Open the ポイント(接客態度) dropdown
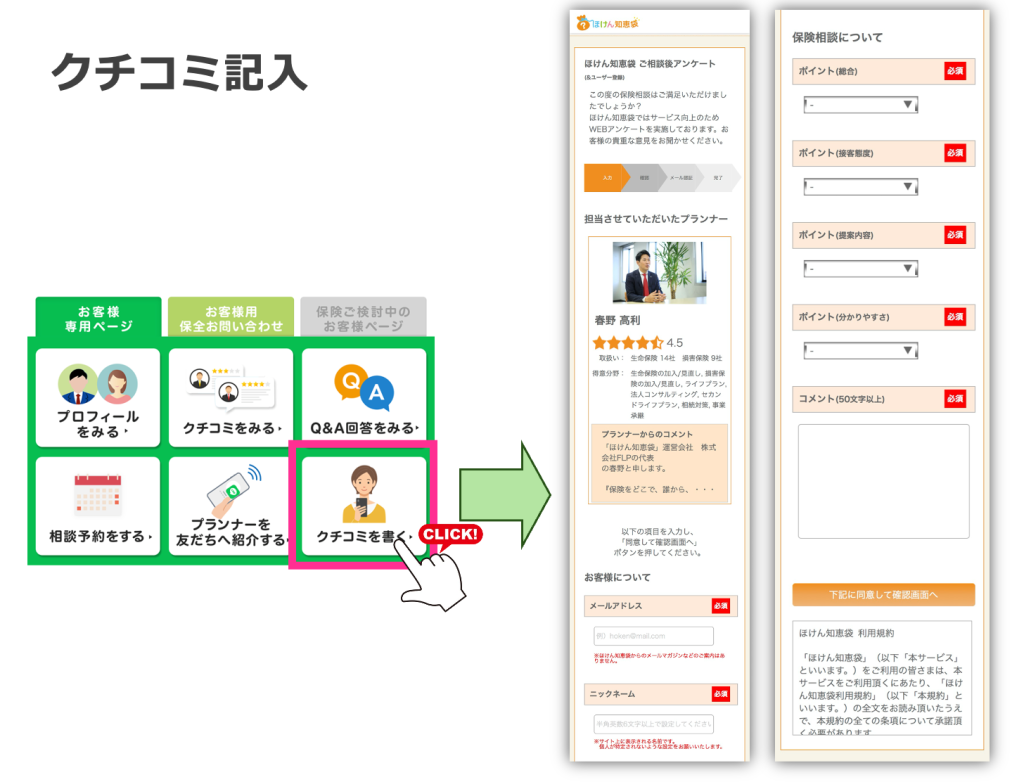Image resolution: width=1024 pixels, height=782 pixels. tap(861, 187)
